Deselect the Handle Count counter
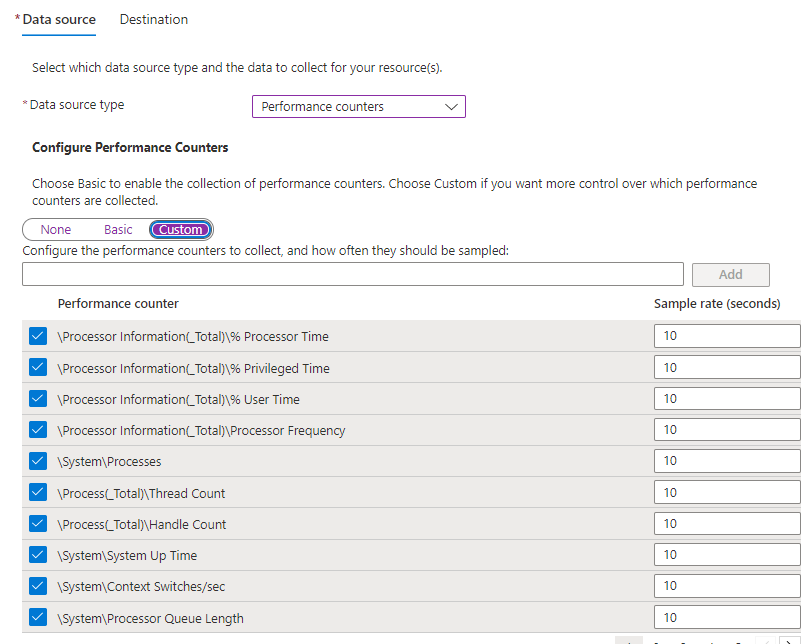 [38, 523]
